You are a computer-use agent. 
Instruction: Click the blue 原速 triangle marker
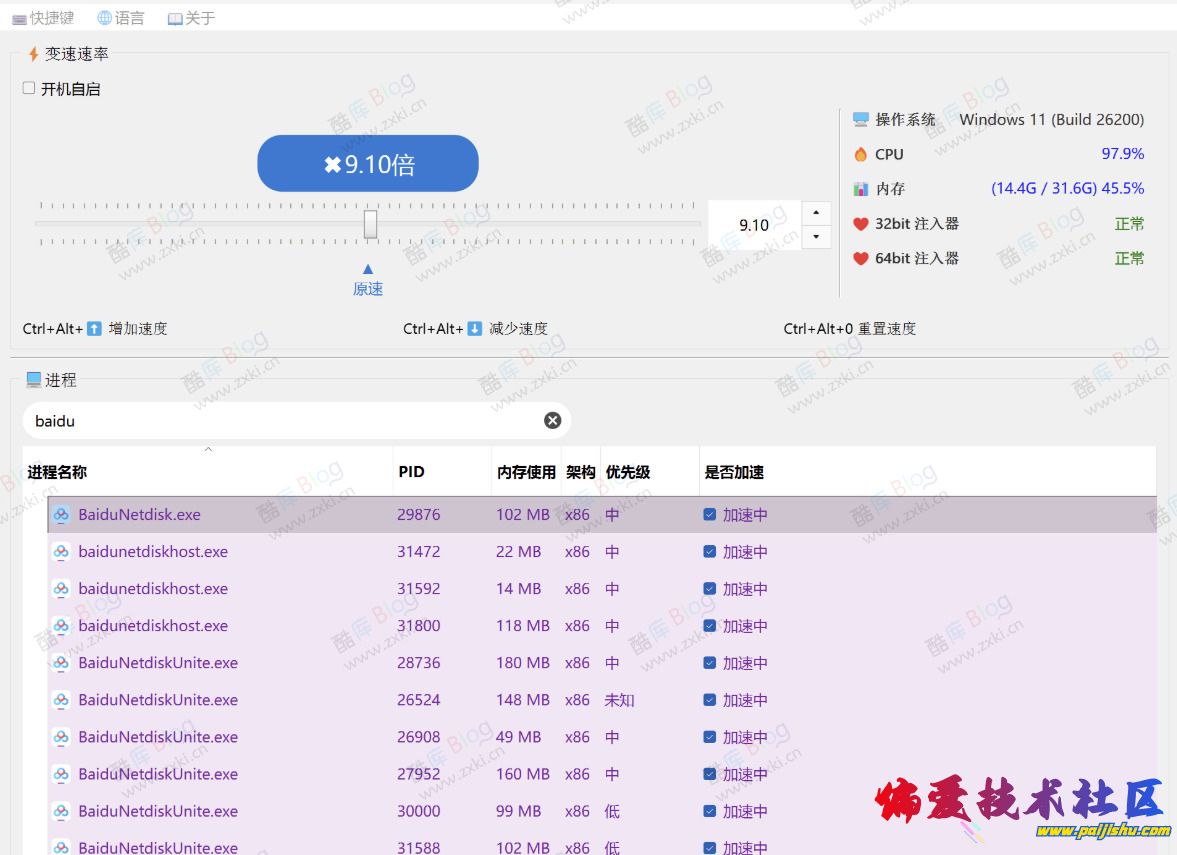tap(368, 269)
